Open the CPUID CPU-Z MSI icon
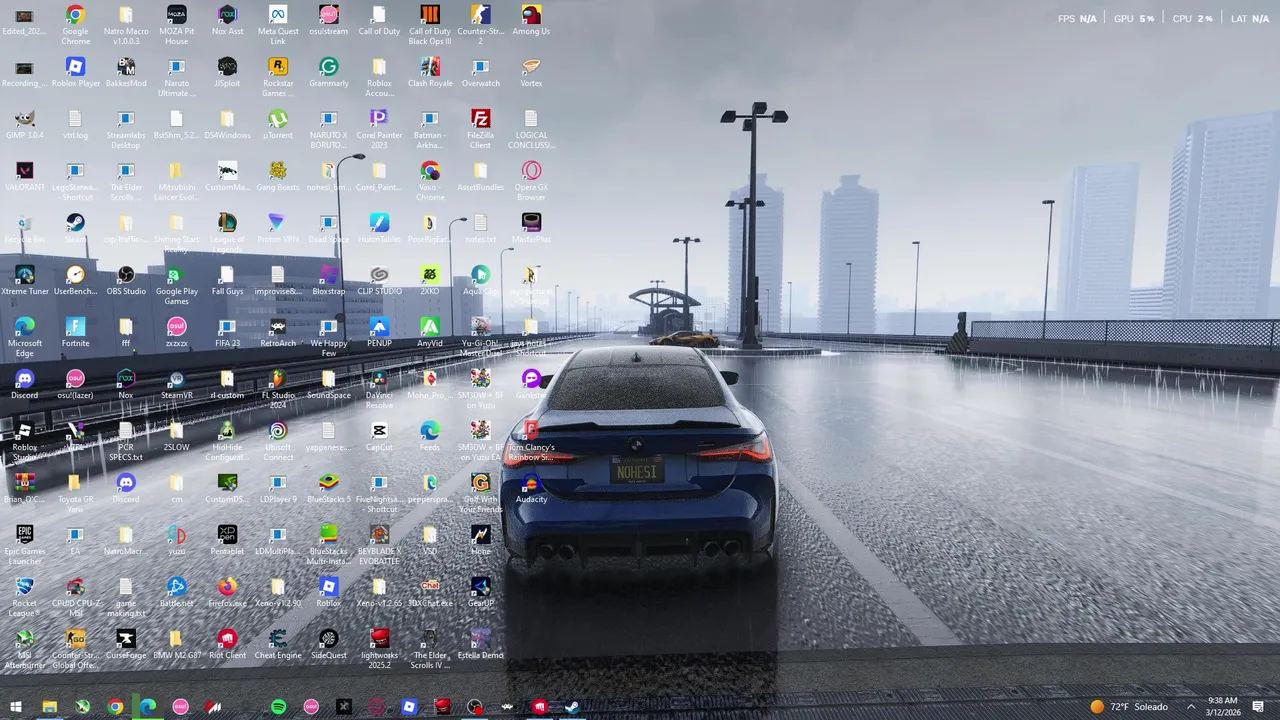The image size is (1280, 720). point(75,597)
